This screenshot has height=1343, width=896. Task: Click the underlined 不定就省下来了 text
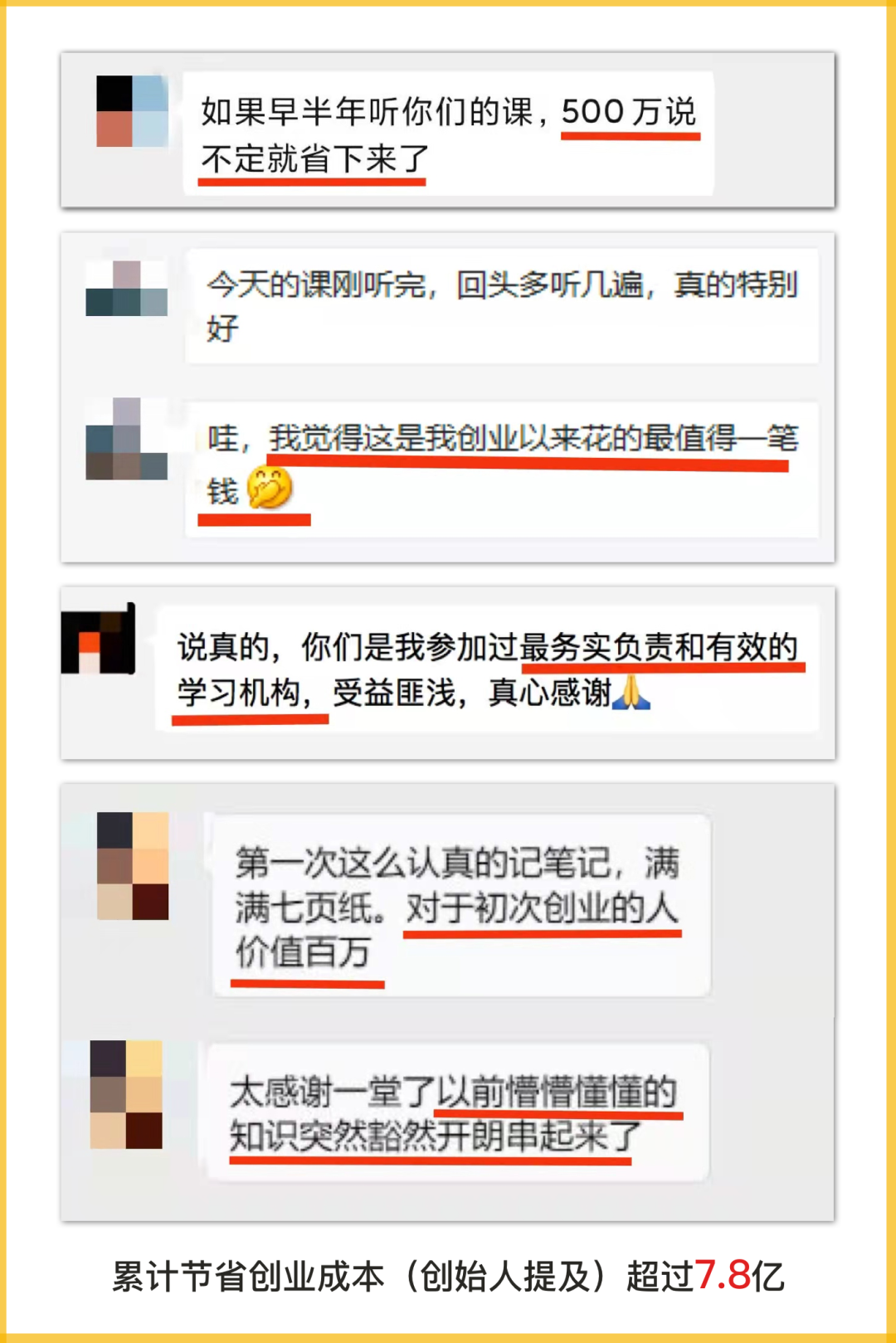(314, 158)
